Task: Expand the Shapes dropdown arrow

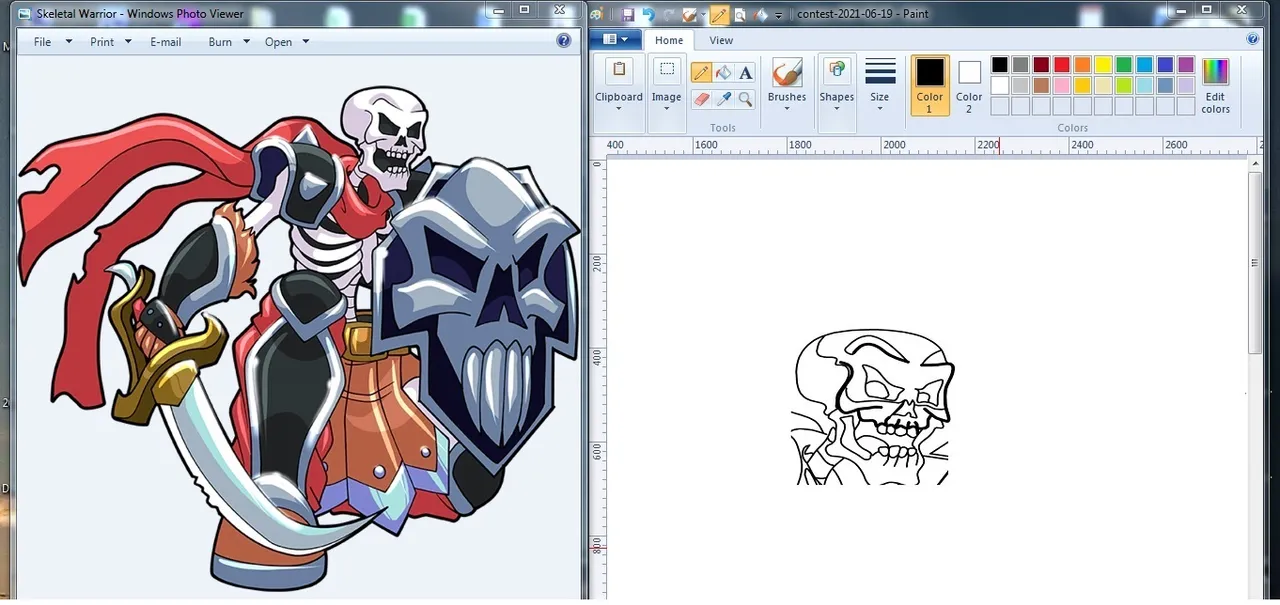Action: coord(837,109)
